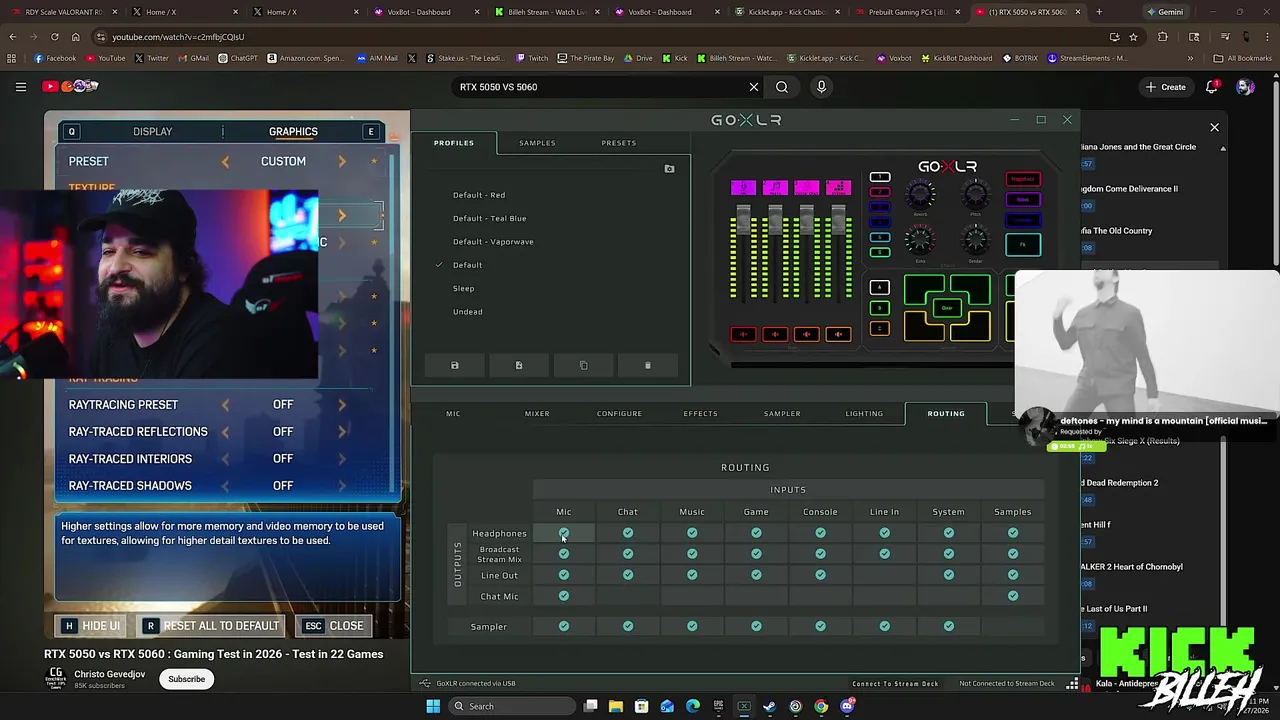The image size is (1280, 720).
Task: Open the YouTube notifications bell
Action: (1211, 87)
